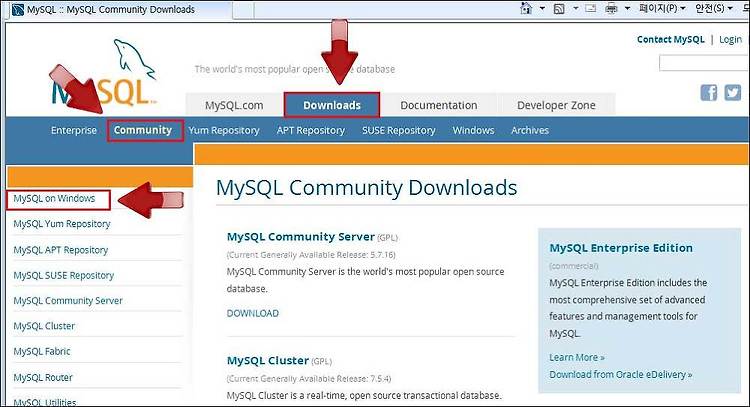
Task: Click the browser tab MySQL favicon
Action: pyautogui.click(x=18, y=10)
